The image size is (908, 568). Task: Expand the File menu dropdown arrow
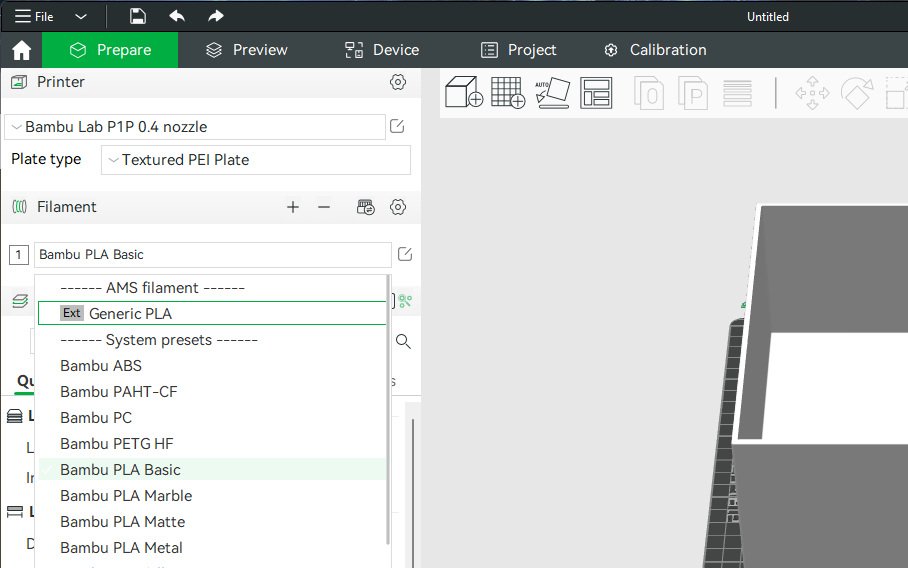[x=81, y=16]
